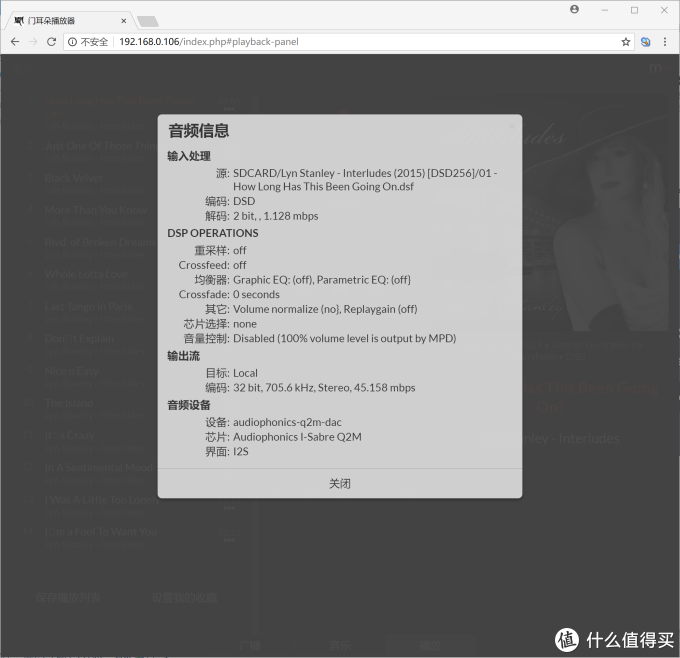Select playlist song Nice n Easy
This screenshot has height=658, width=680.
(x=72, y=371)
